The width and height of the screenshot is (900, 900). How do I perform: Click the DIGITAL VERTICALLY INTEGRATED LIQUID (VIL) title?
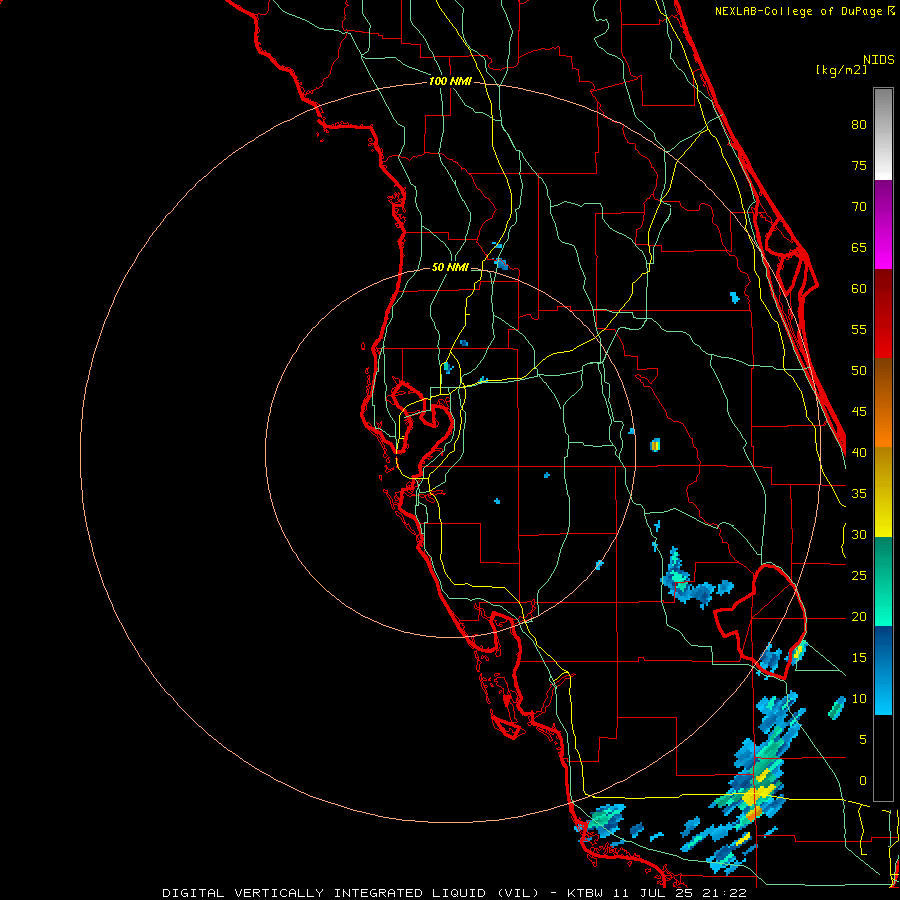(350, 893)
